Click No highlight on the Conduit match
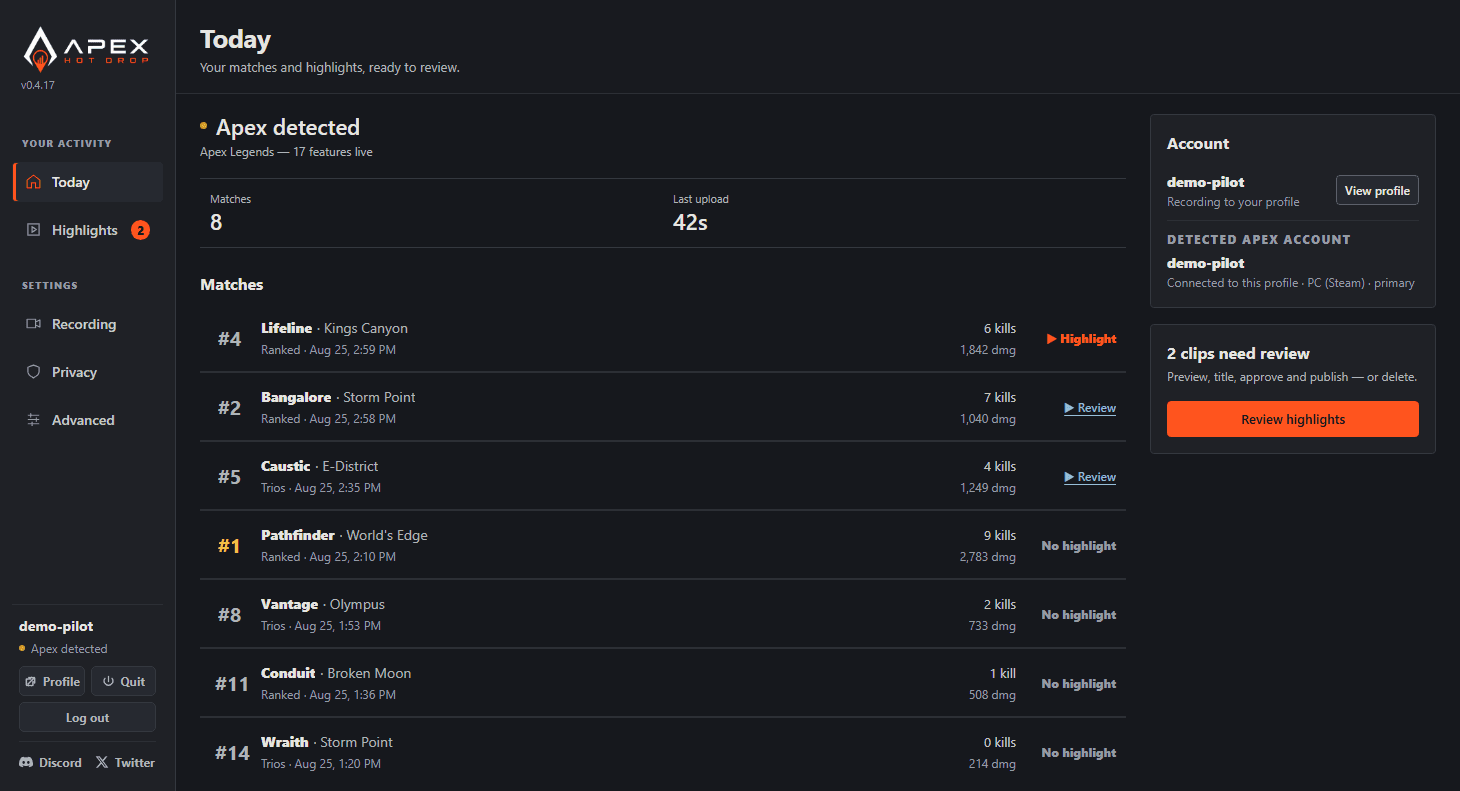 pyautogui.click(x=1079, y=684)
